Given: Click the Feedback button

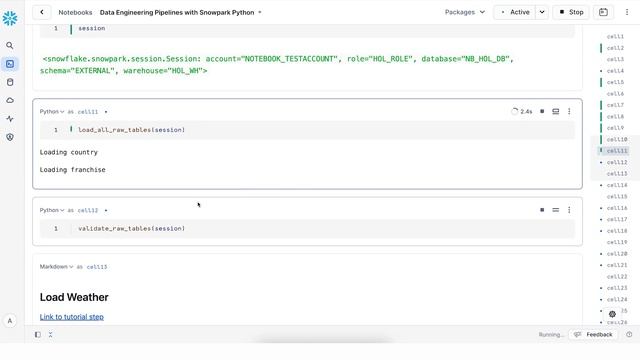Looking at the screenshot, I should [593, 335].
